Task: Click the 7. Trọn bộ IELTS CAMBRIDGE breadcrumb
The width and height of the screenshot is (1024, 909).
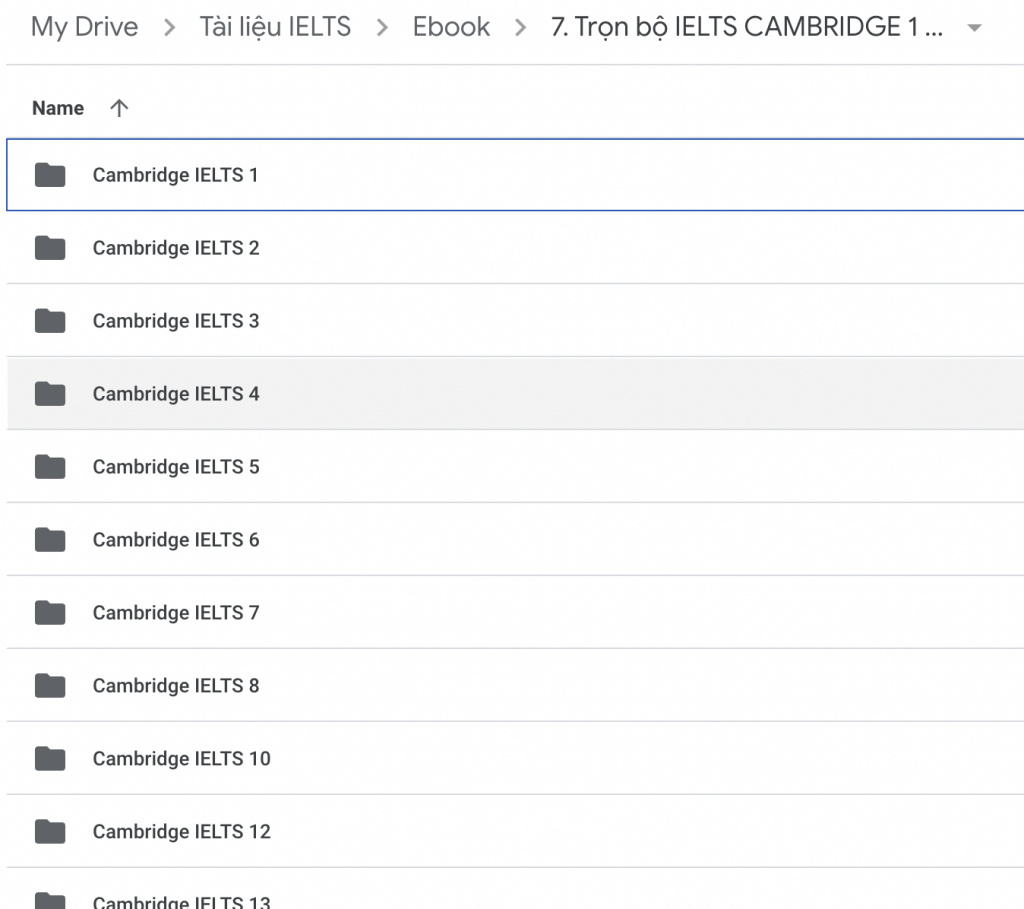Action: (746, 27)
